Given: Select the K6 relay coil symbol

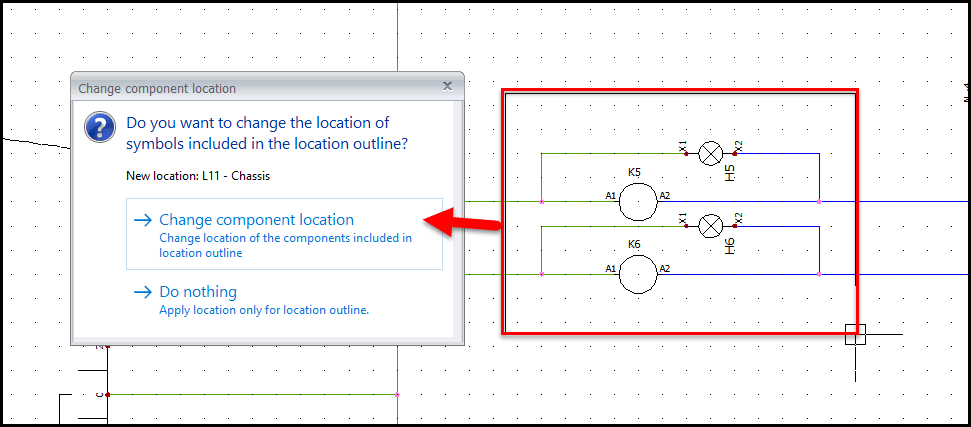Looking at the screenshot, I should [x=638, y=275].
